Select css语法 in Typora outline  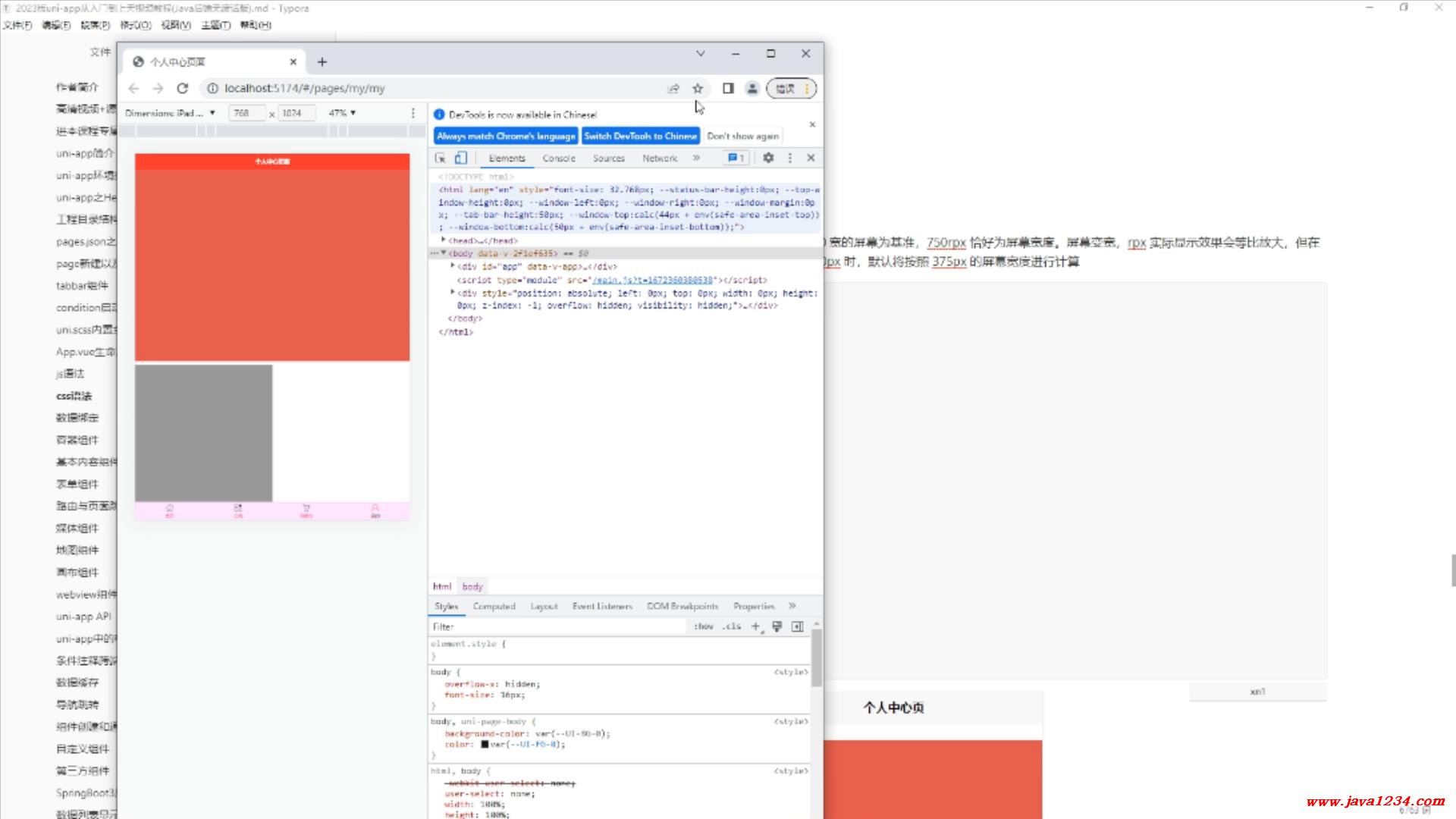pos(74,396)
